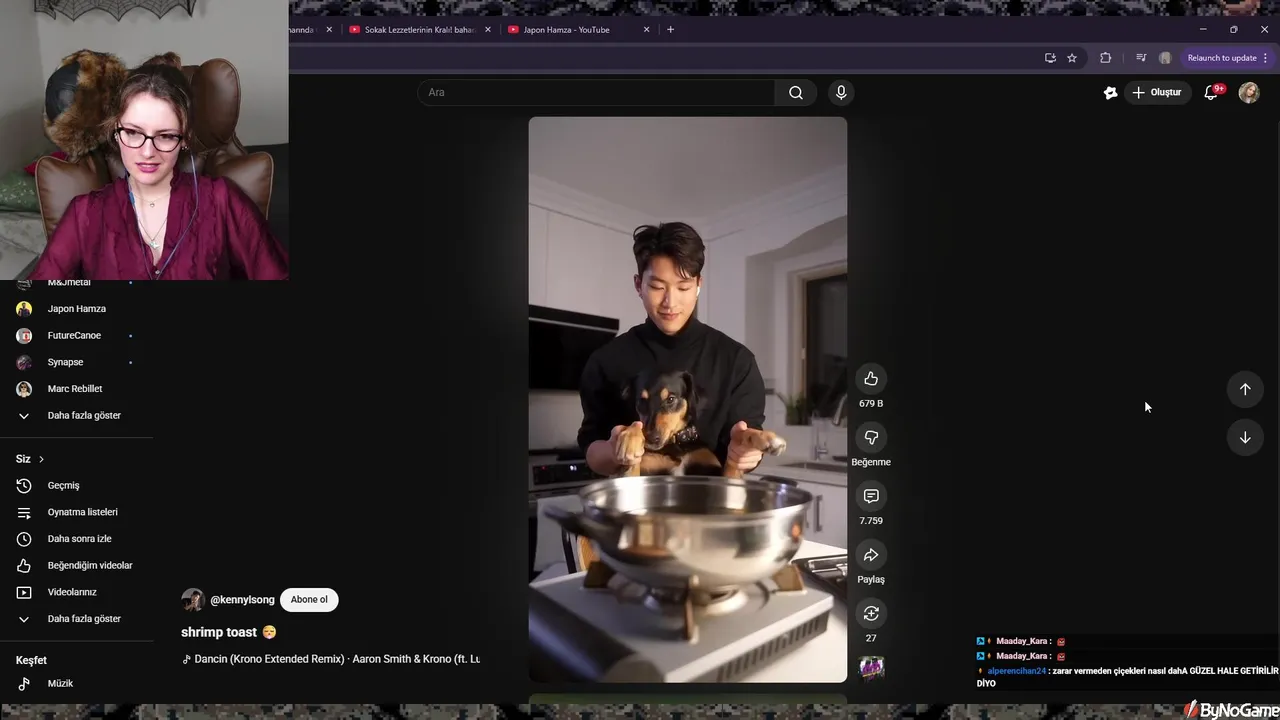Click install app icon in address bar
This screenshot has height=720, width=1280.
pos(1050,58)
